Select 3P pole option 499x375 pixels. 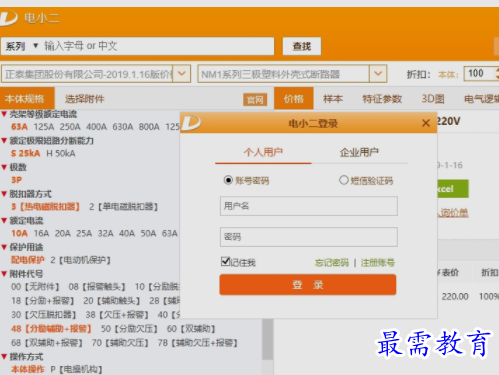point(16,180)
